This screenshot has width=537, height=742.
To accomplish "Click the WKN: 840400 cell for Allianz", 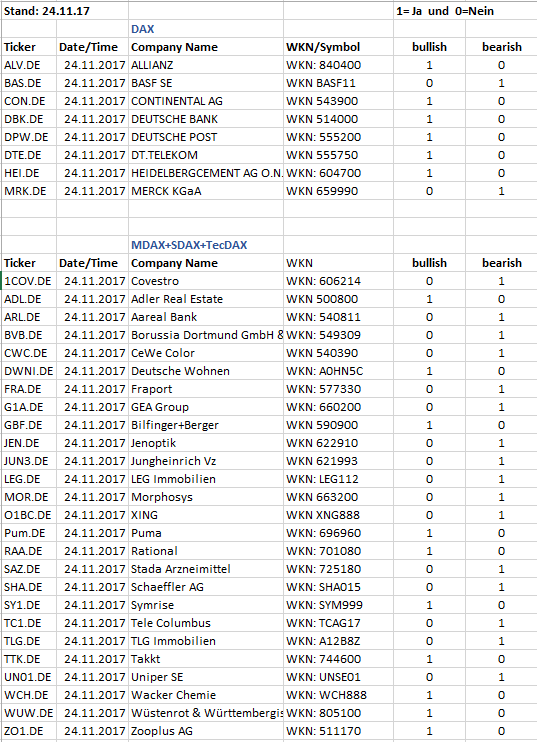I will 338,65.
